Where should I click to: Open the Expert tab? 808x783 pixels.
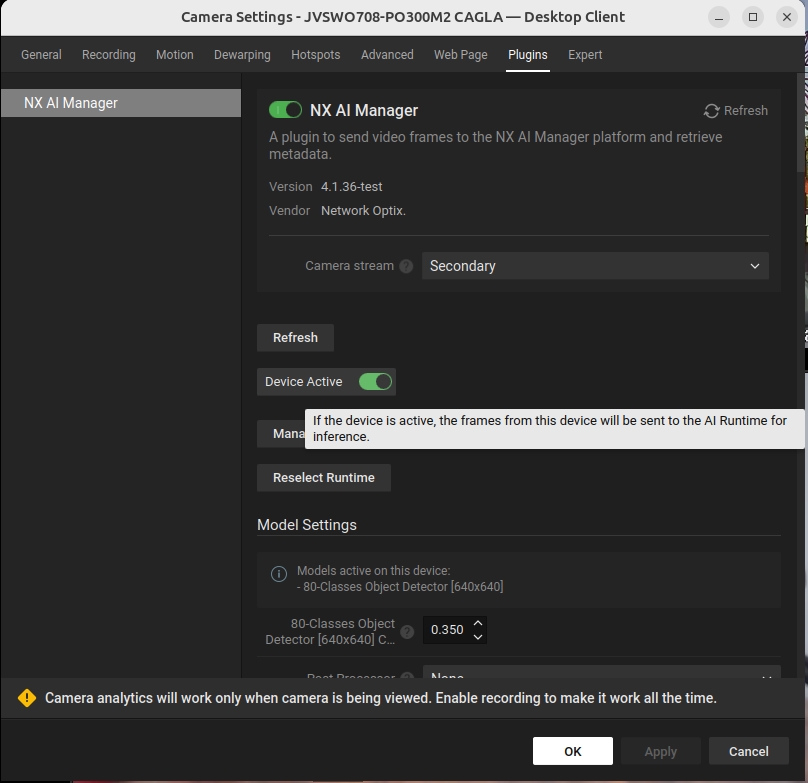(x=585, y=55)
